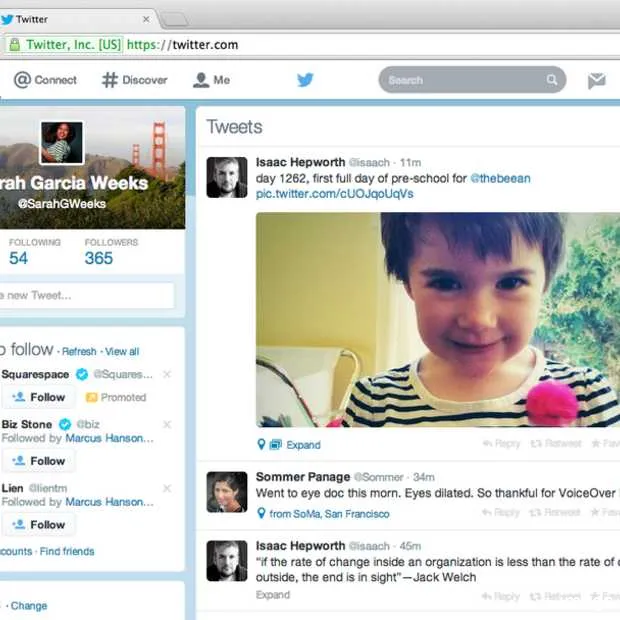Refresh who to follow suggestions

(79, 352)
